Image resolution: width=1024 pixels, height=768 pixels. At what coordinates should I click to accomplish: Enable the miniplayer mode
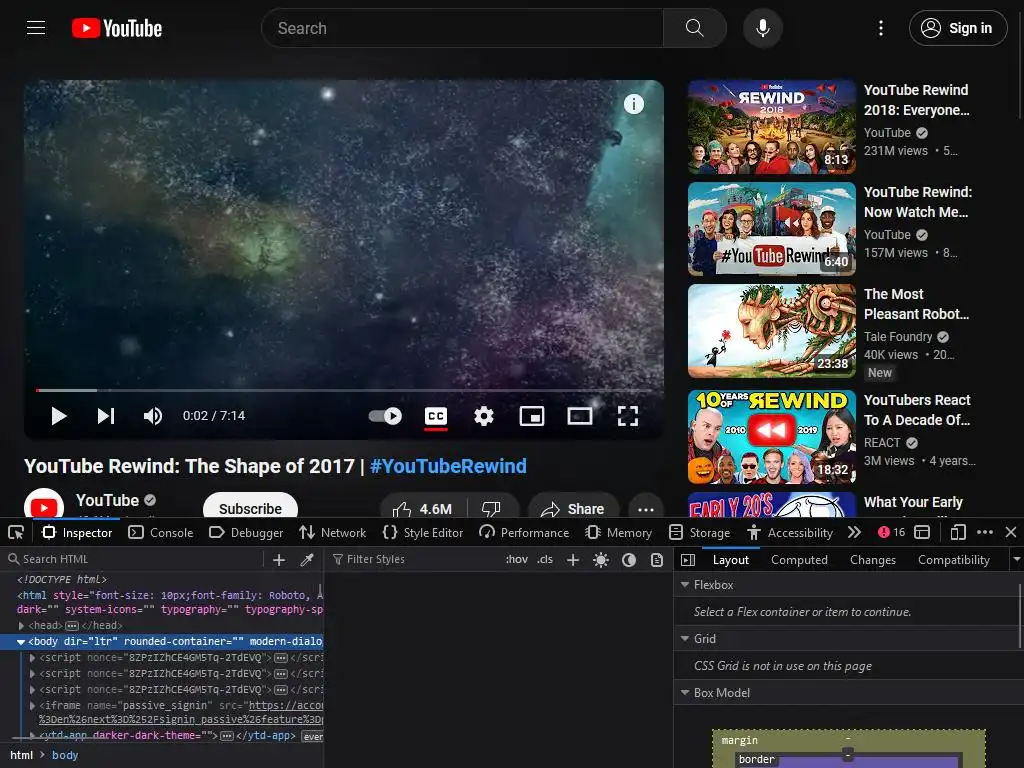coord(532,416)
